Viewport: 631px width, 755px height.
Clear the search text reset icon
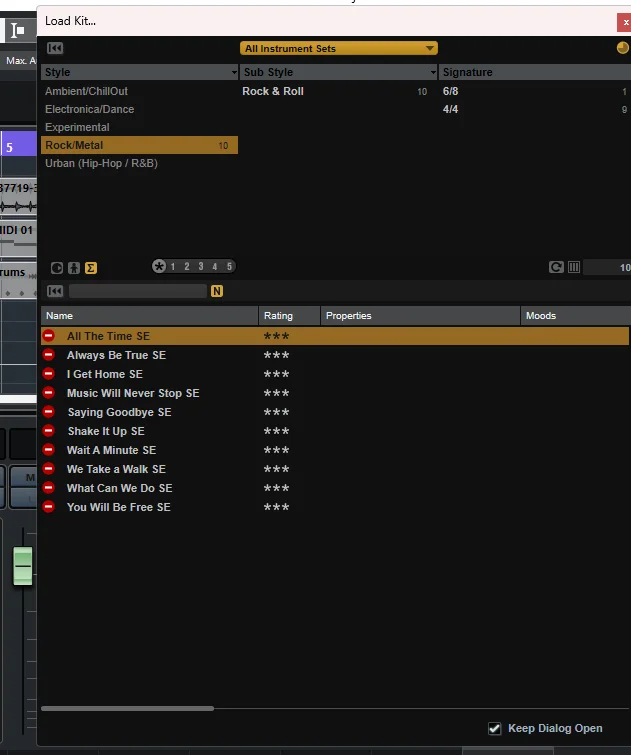(x=55, y=291)
